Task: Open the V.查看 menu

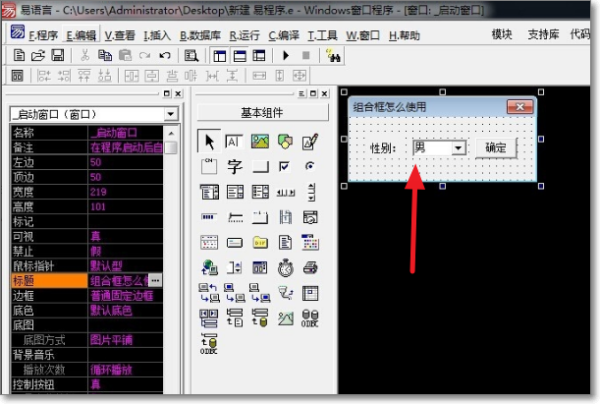Action: tap(120, 36)
